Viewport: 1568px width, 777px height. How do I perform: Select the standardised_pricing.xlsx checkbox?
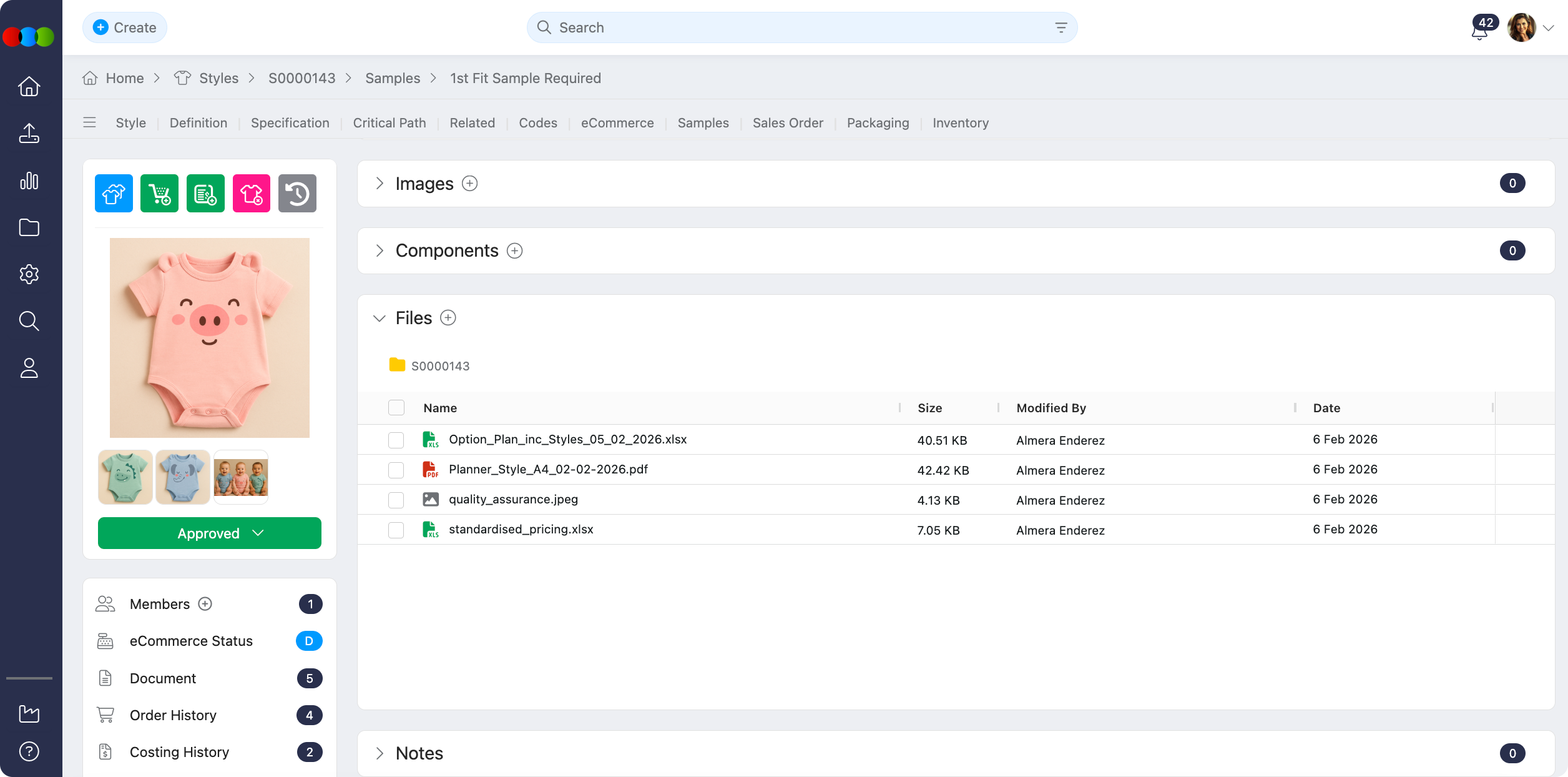tap(396, 530)
